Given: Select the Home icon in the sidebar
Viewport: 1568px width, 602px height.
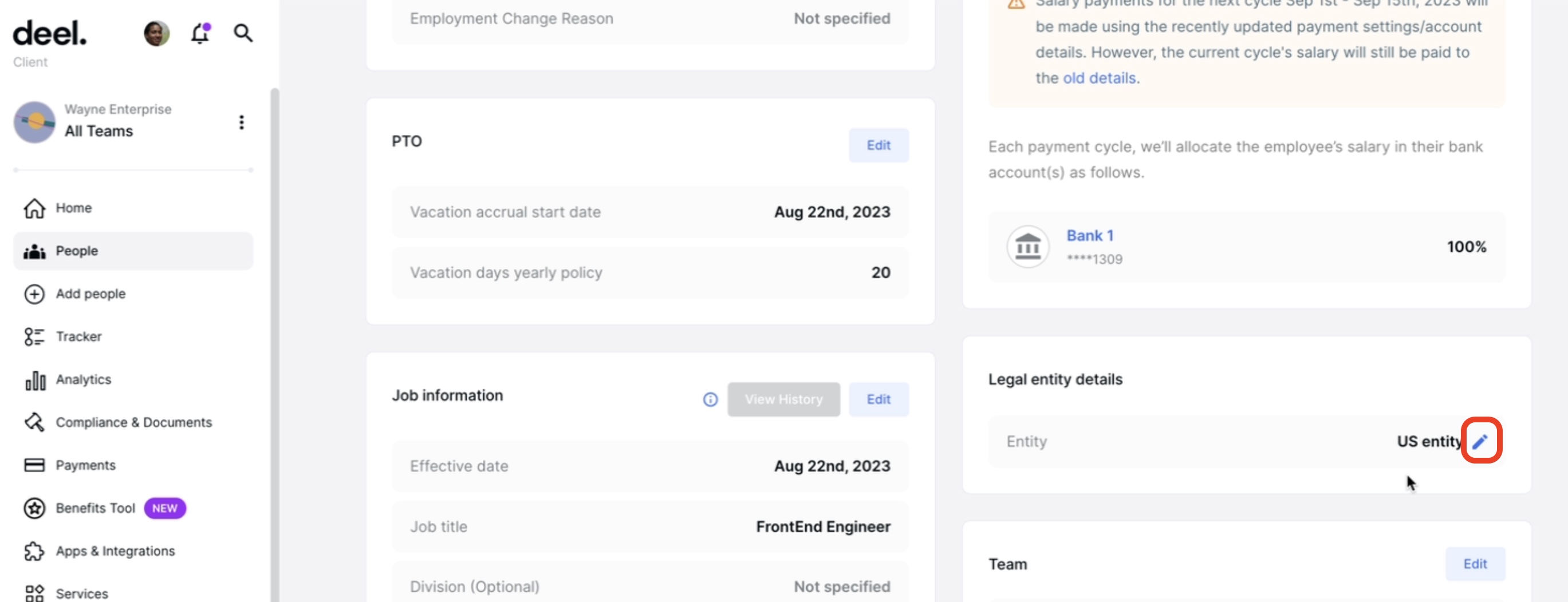Looking at the screenshot, I should coord(35,208).
